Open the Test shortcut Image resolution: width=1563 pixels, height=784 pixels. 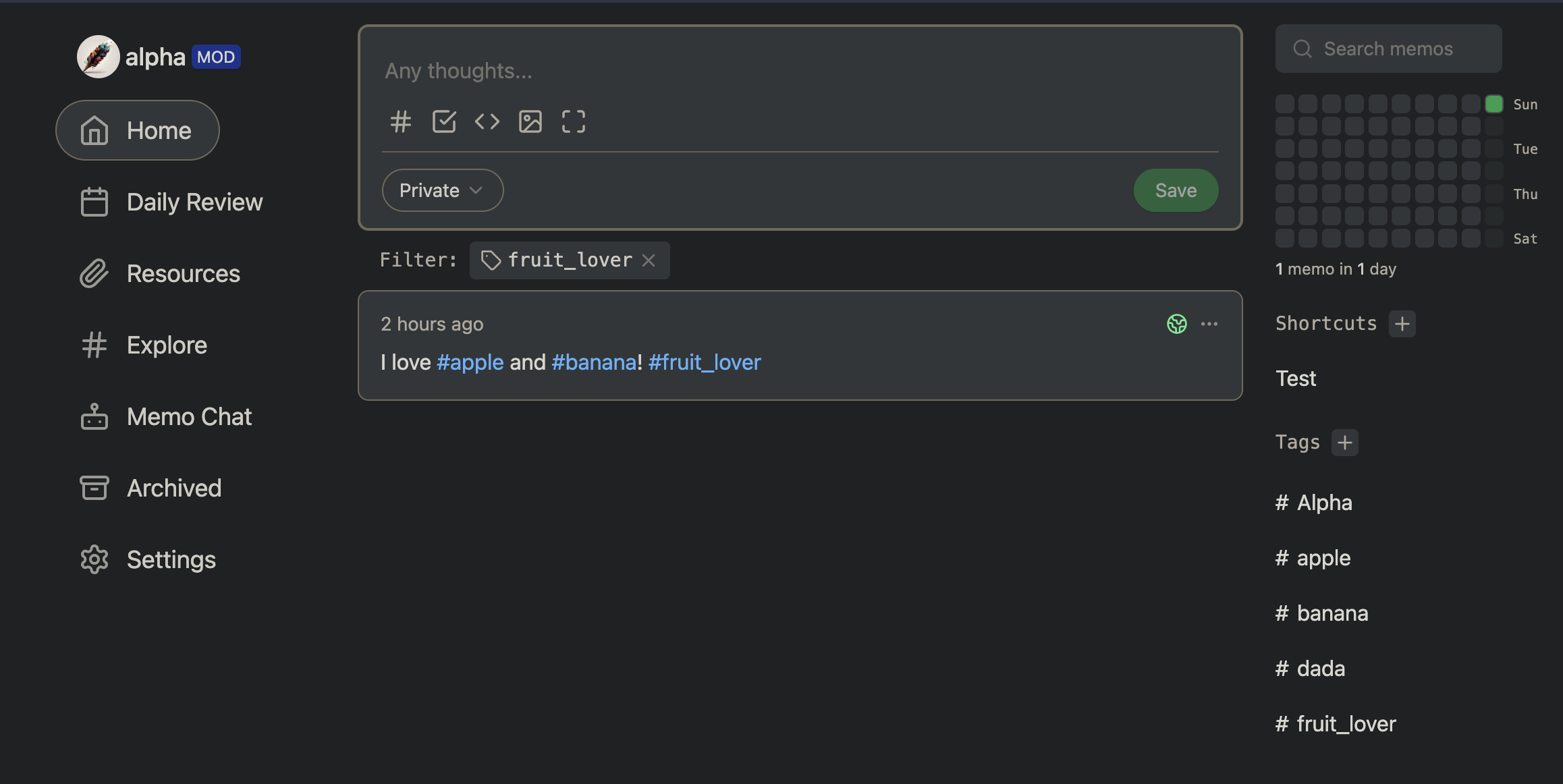[1295, 378]
